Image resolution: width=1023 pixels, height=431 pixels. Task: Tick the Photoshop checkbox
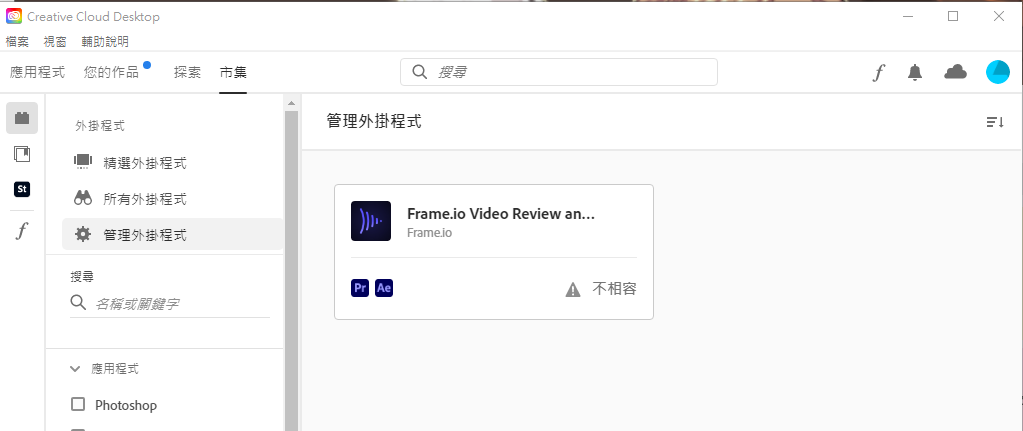(78, 405)
